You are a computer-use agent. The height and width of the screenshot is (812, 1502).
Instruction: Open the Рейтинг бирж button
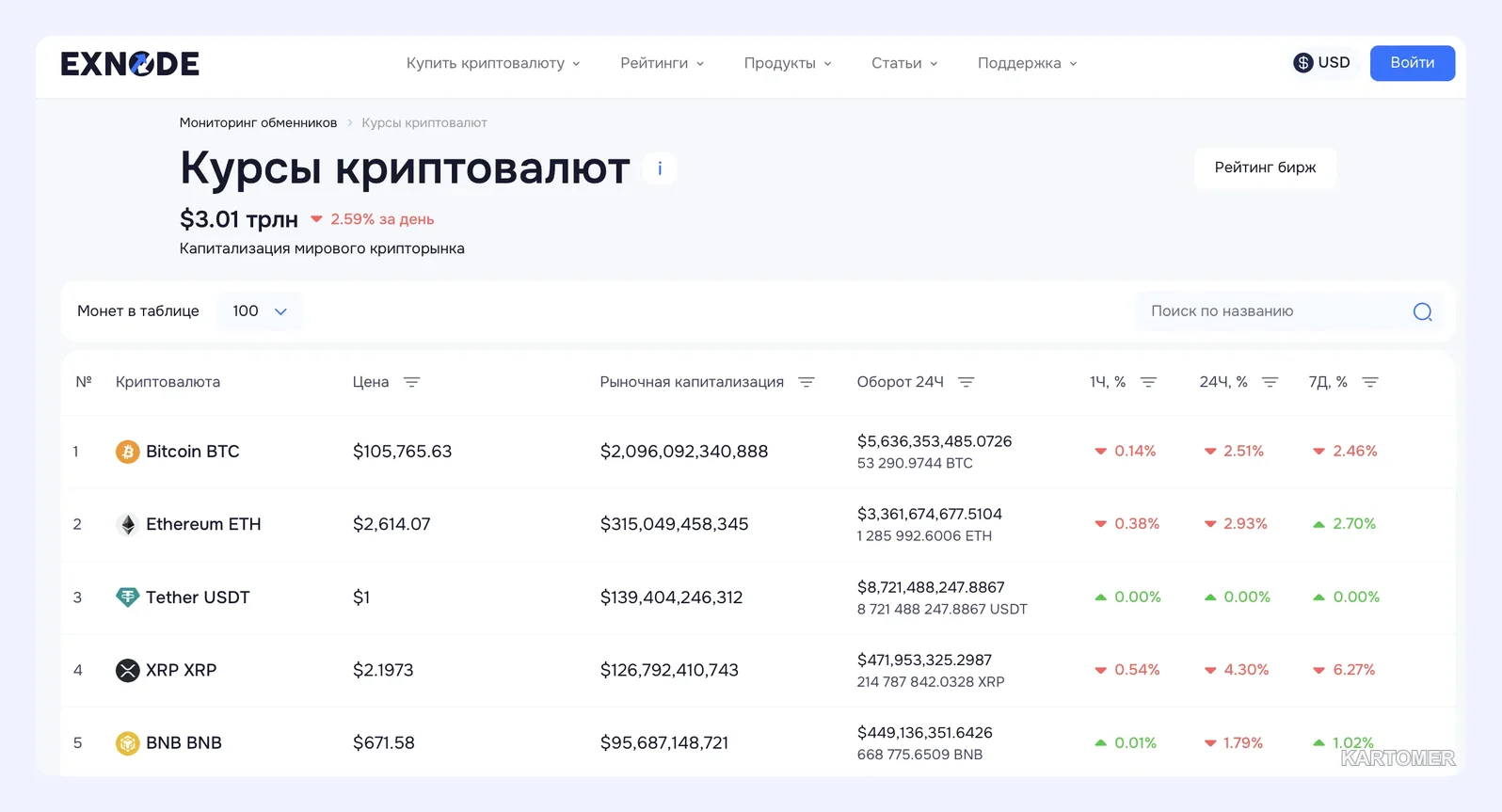(1265, 167)
